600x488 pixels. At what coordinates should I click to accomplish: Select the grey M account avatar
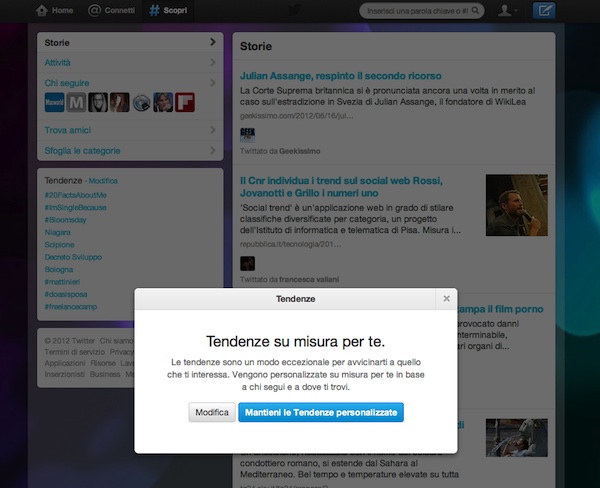tap(76, 102)
